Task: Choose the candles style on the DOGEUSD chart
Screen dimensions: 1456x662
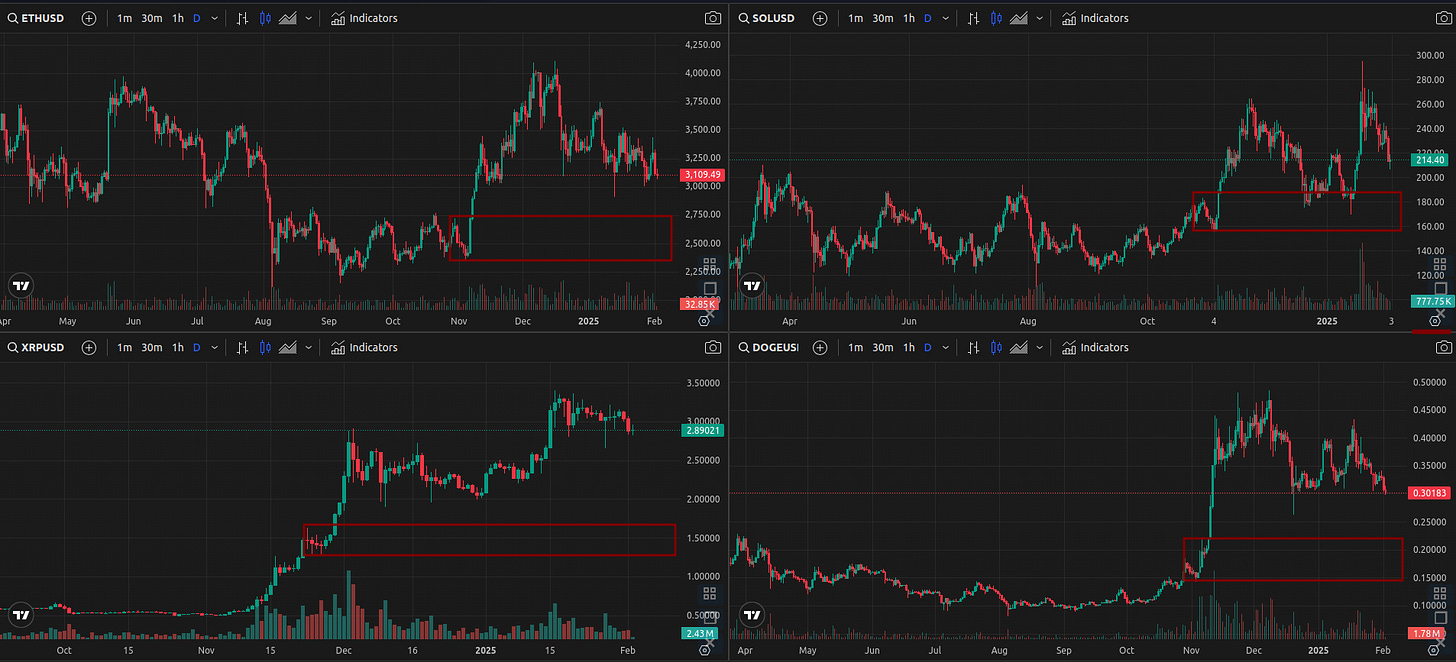Action: click(x=996, y=347)
